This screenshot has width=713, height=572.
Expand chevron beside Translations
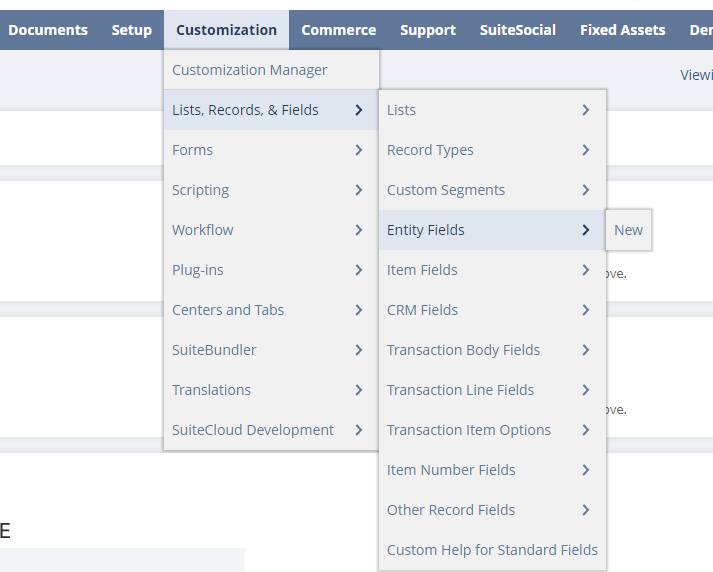point(359,390)
